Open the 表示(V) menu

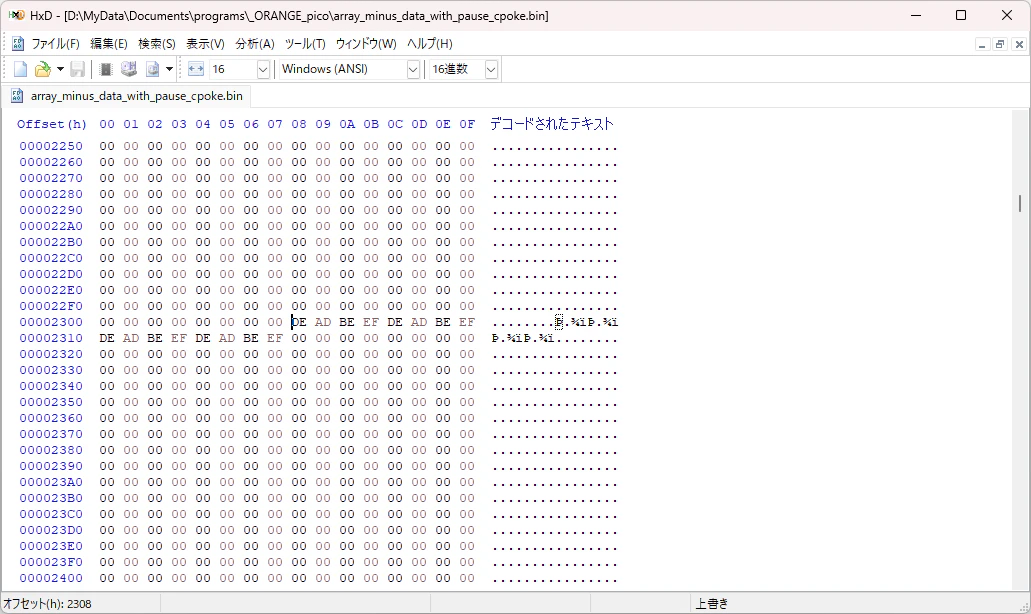coord(205,44)
